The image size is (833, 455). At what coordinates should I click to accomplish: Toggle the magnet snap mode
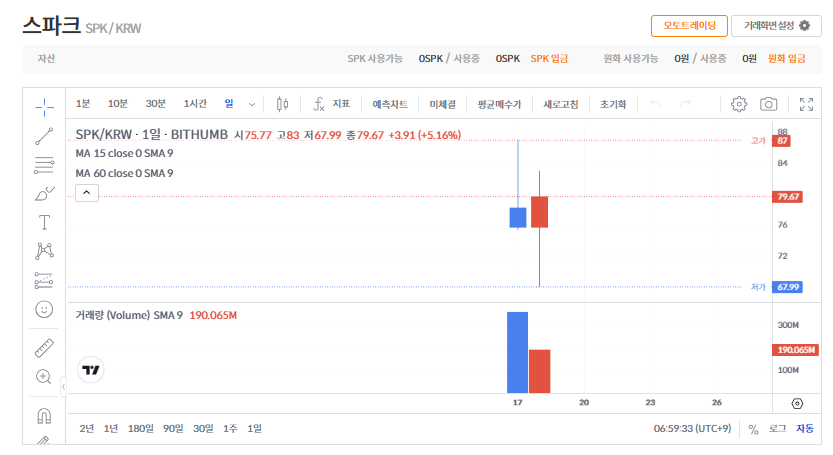click(x=44, y=416)
